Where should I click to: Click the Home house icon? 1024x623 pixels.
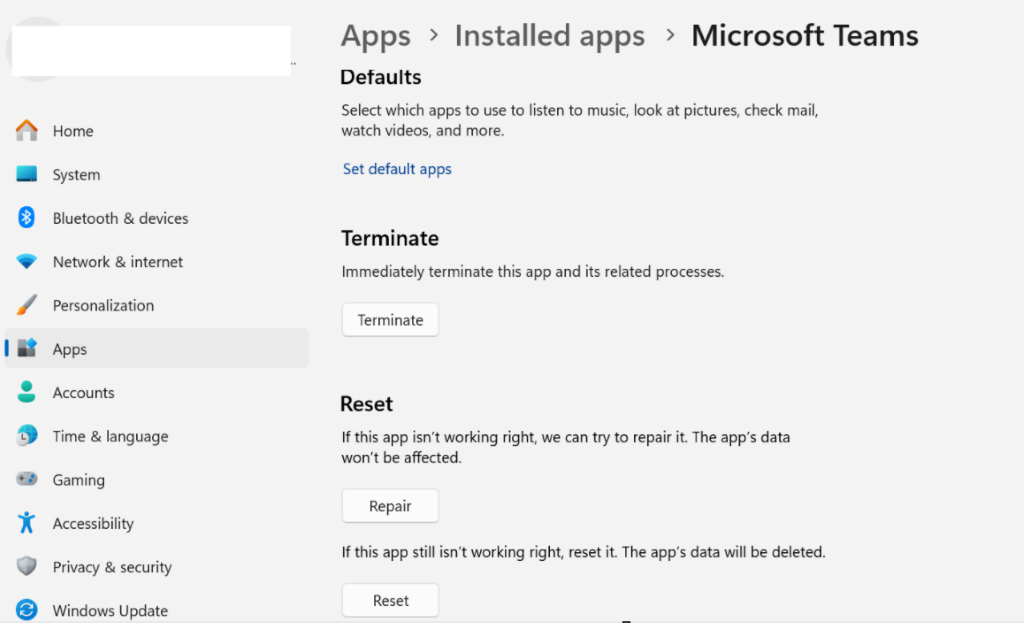[27, 131]
